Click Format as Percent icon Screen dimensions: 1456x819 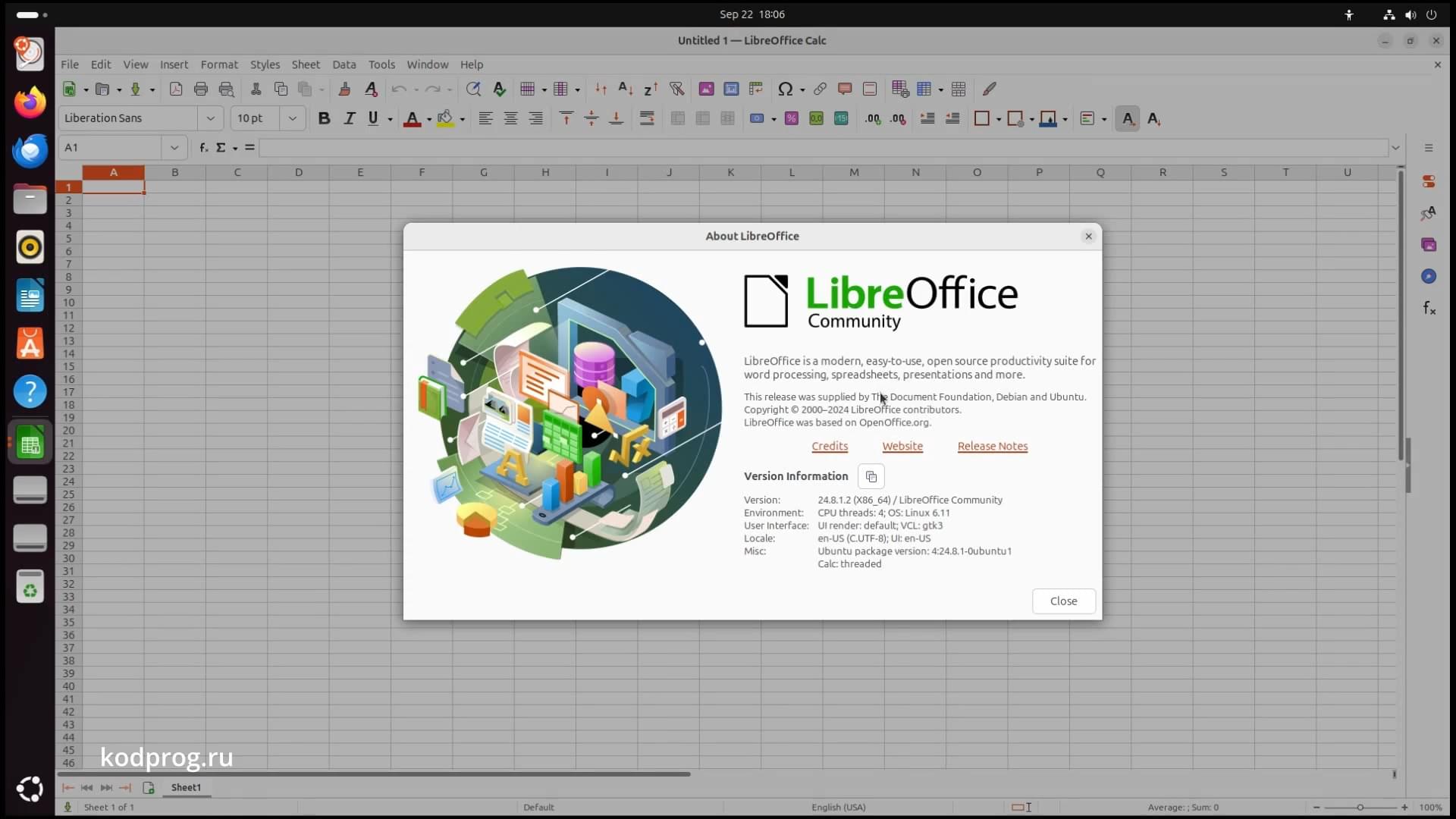tap(791, 118)
